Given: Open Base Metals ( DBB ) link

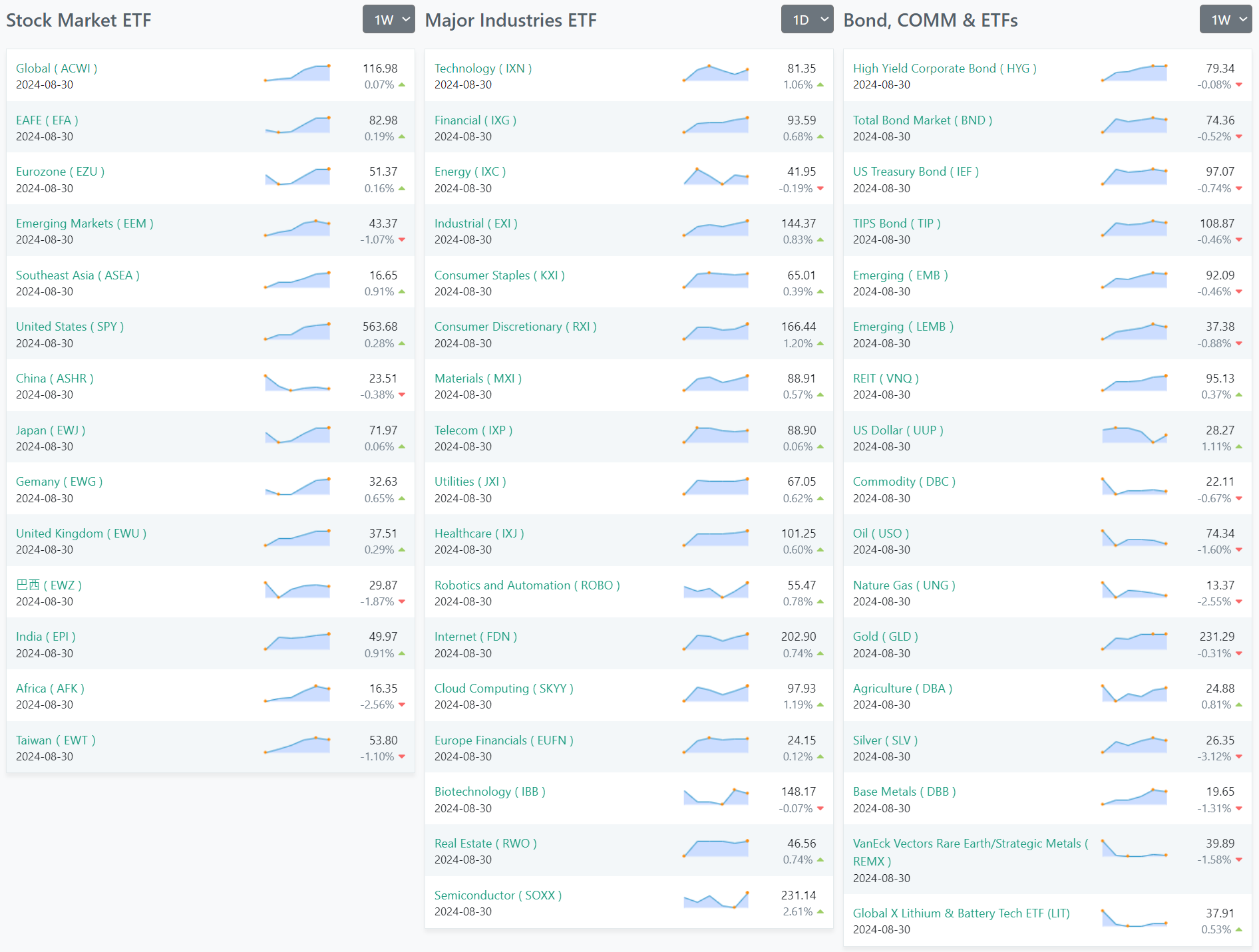Looking at the screenshot, I should pos(904,792).
